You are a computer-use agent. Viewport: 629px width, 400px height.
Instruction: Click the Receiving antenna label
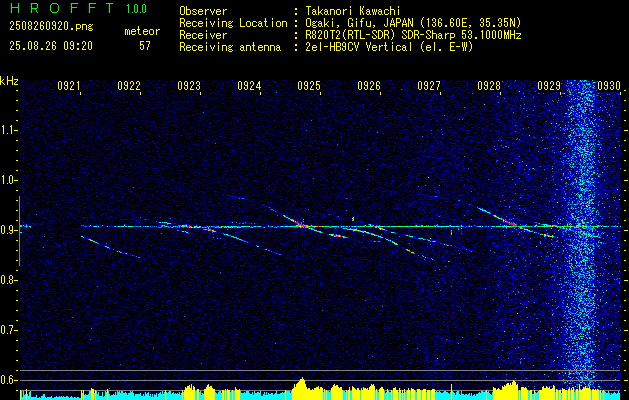point(230,47)
